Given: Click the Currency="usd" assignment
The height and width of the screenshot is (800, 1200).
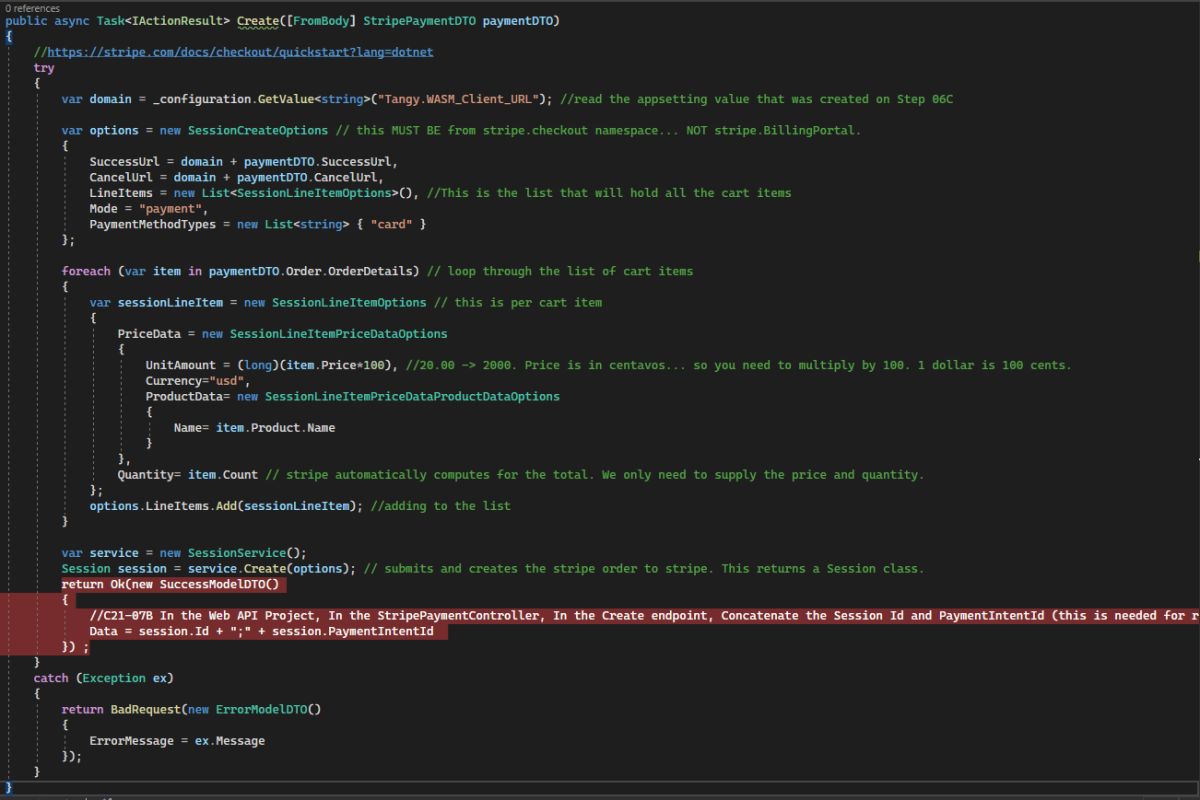Looking at the screenshot, I should pos(194,380).
